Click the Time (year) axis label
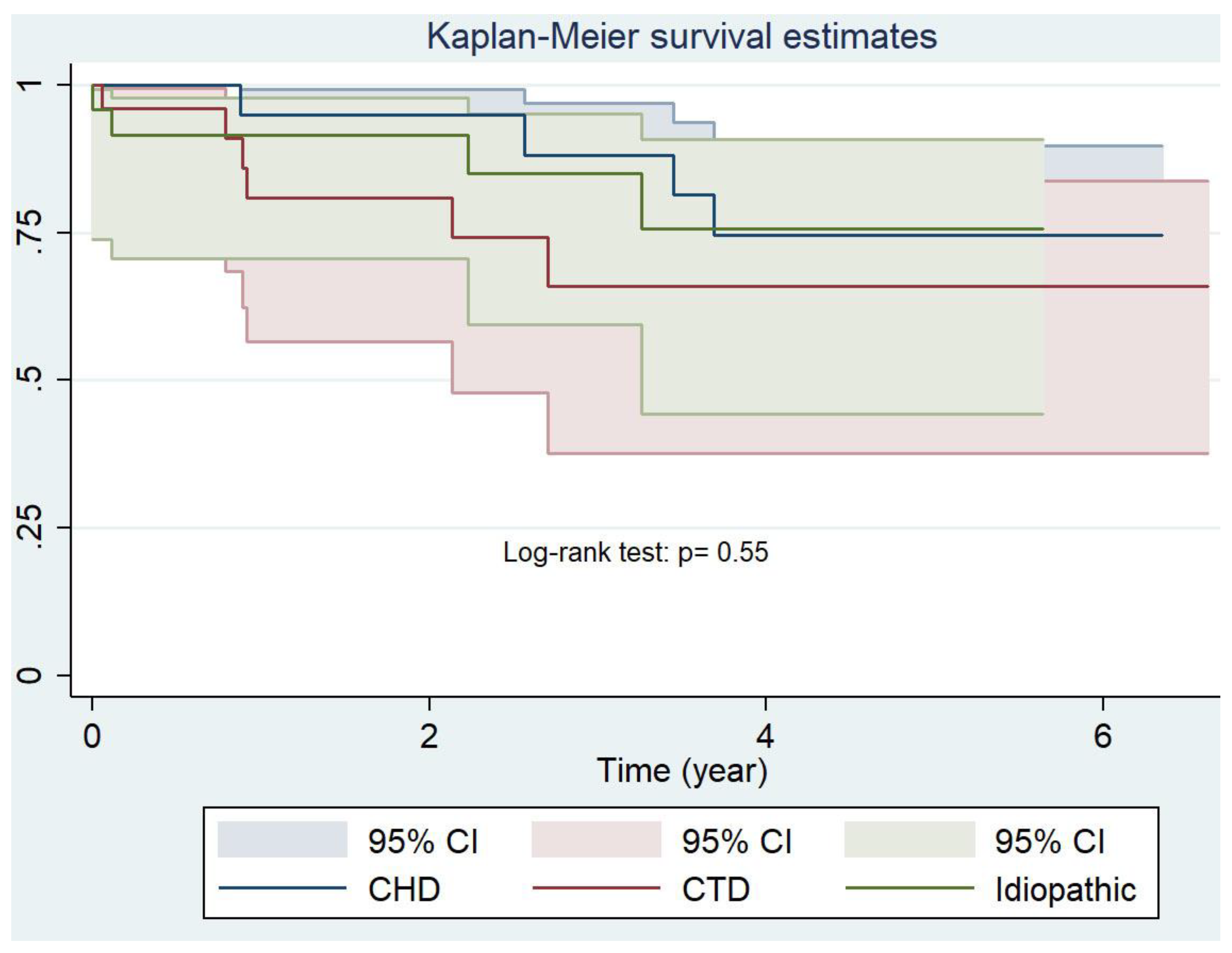This screenshot has height=953, width=1232. [681, 771]
